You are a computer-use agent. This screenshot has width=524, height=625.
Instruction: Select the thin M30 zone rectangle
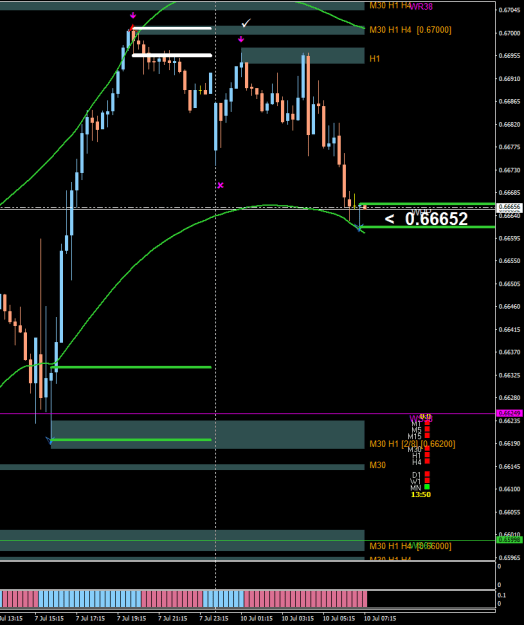click(x=182, y=467)
